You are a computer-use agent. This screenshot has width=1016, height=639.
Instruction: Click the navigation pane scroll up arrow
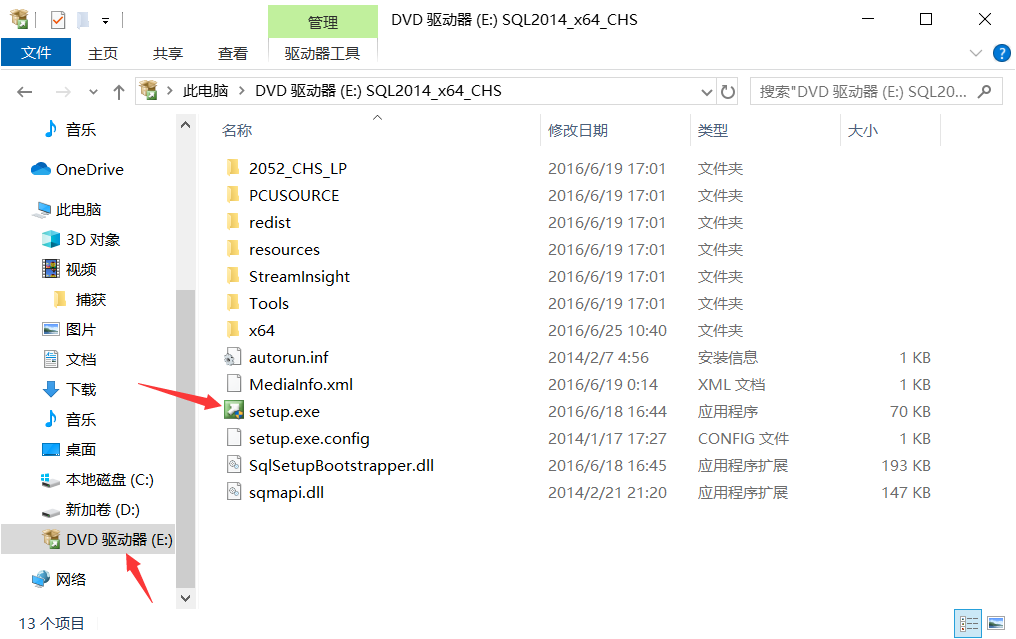[x=185, y=124]
